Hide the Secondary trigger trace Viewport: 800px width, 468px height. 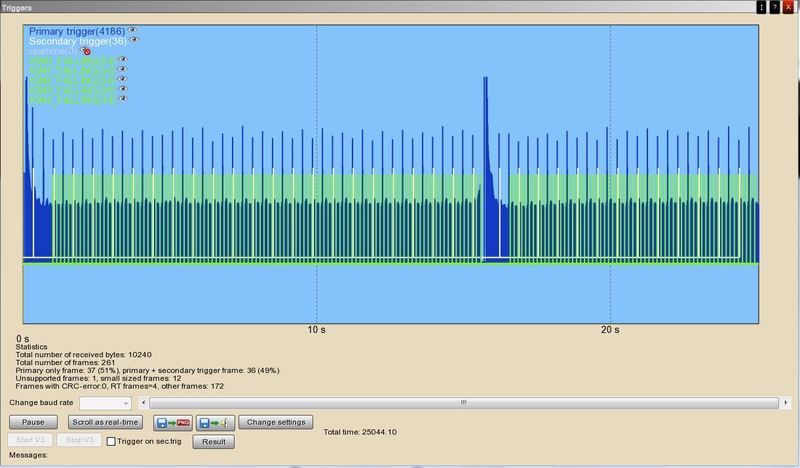click(134, 40)
